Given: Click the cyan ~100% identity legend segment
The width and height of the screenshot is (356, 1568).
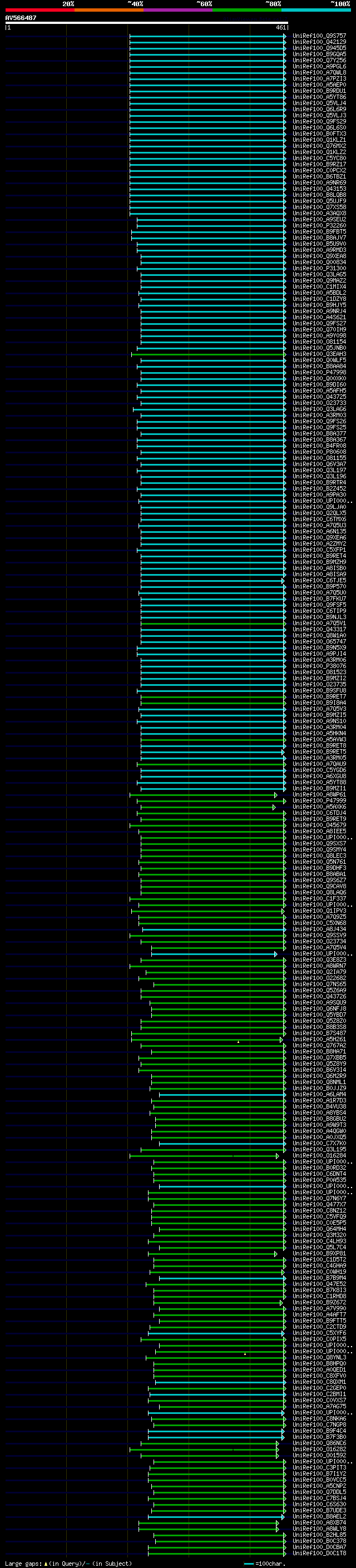Looking at the screenshot, I should (316, 10).
